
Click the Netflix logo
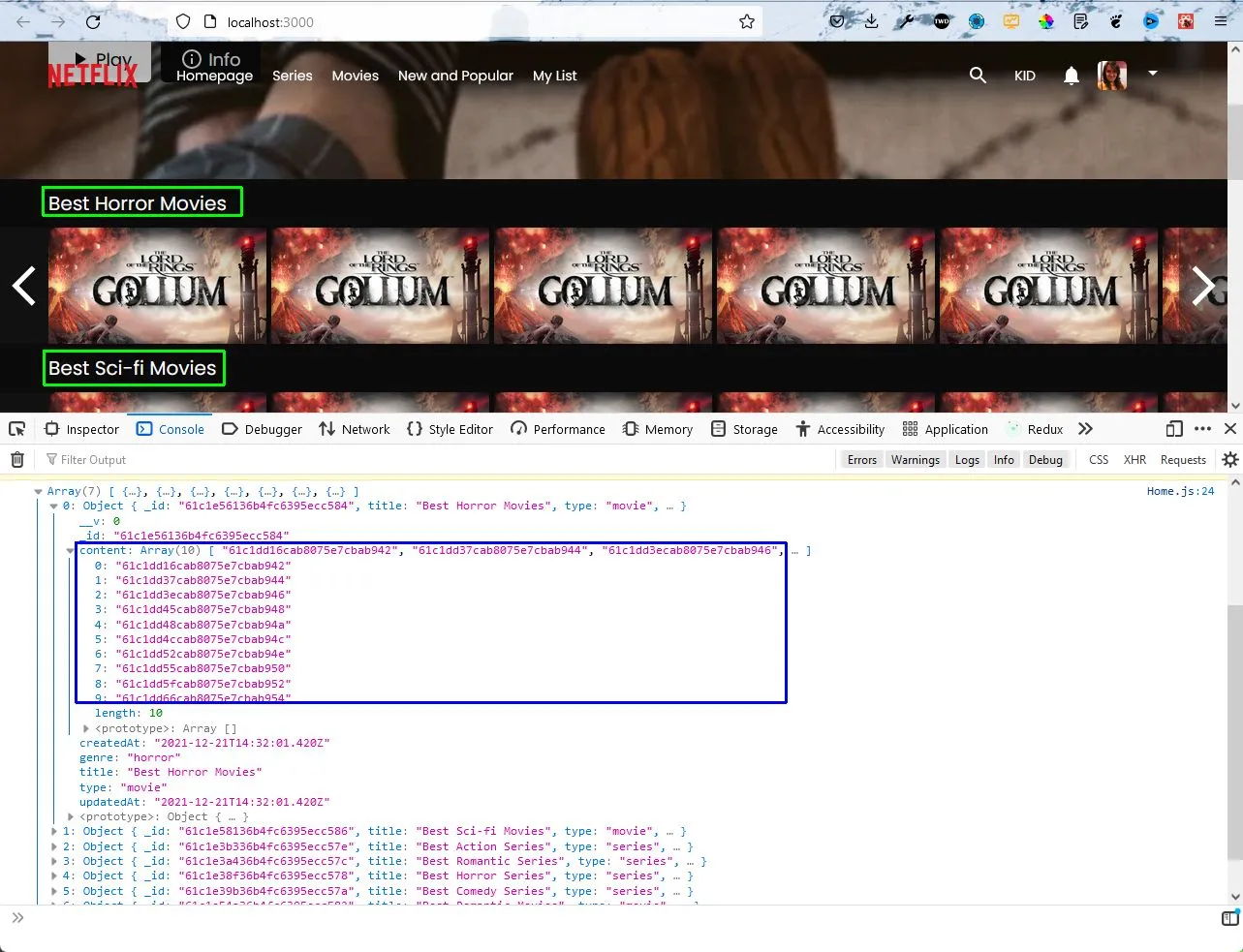(93, 76)
